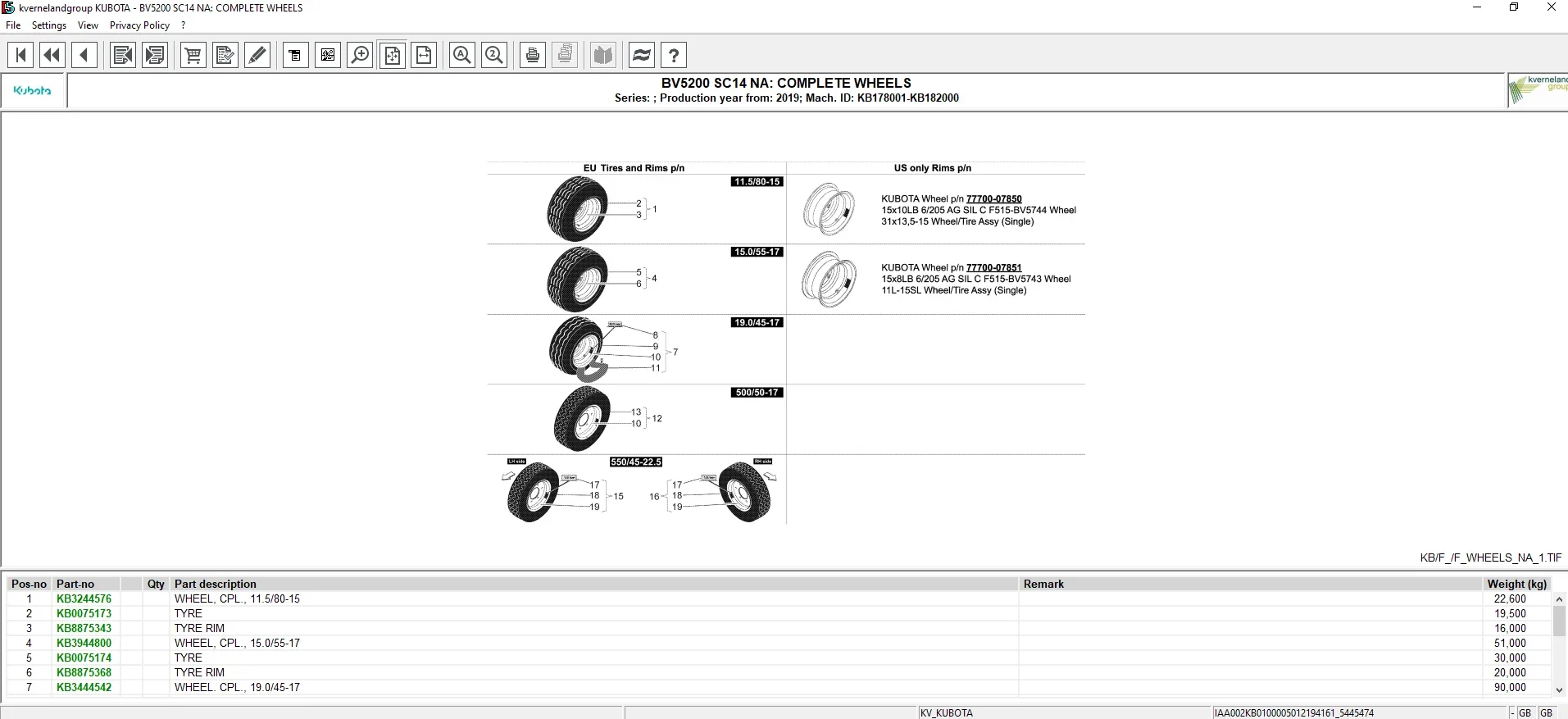Select the 15.0/55-17 tire label
Image resolution: width=1568 pixels, height=719 pixels.
(757, 252)
